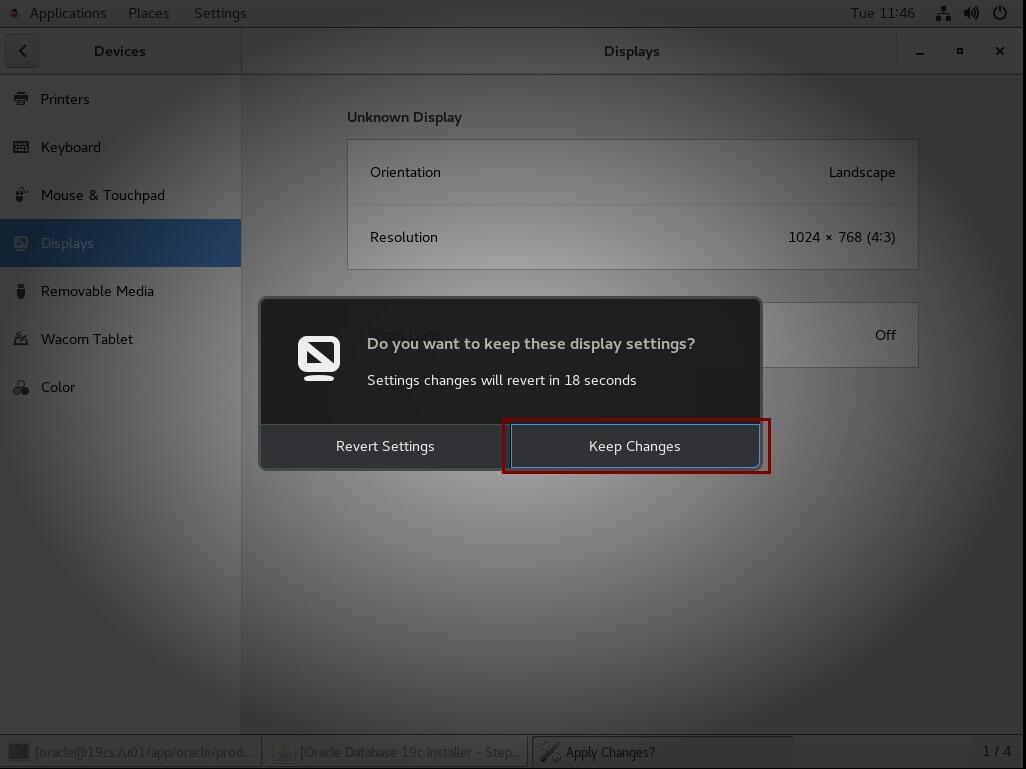The height and width of the screenshot is (769, 1026).
Task: Open the Applications menu
Action: [x=67, y=13]
